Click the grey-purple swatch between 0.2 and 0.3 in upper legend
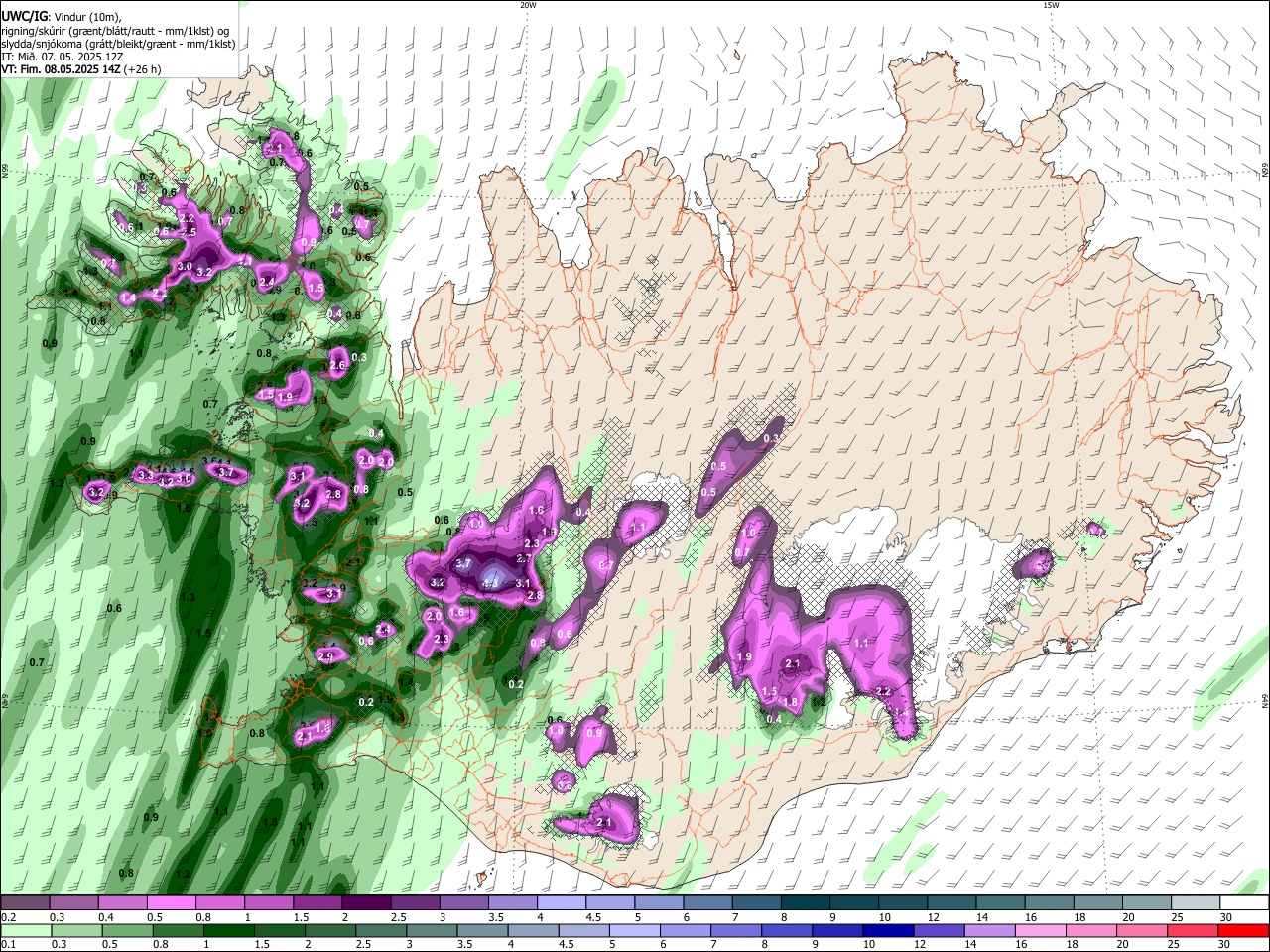 point(26,902)
